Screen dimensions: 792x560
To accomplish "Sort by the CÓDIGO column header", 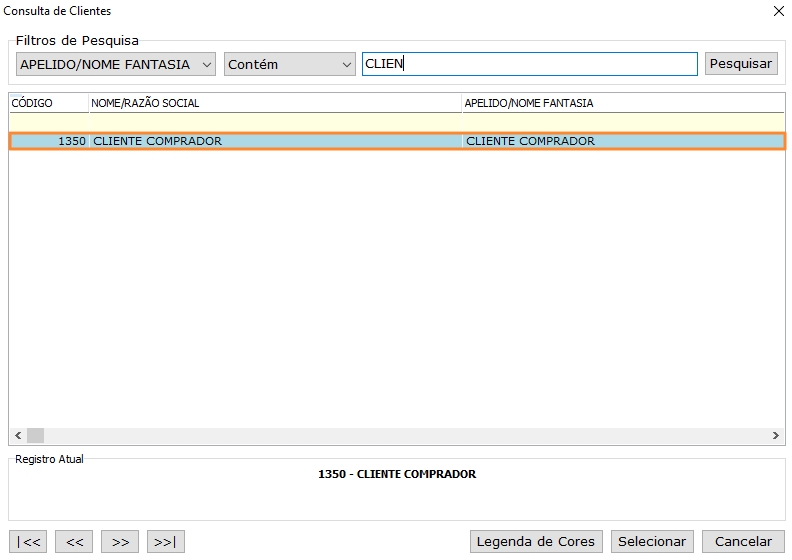I will pos(48,103).
